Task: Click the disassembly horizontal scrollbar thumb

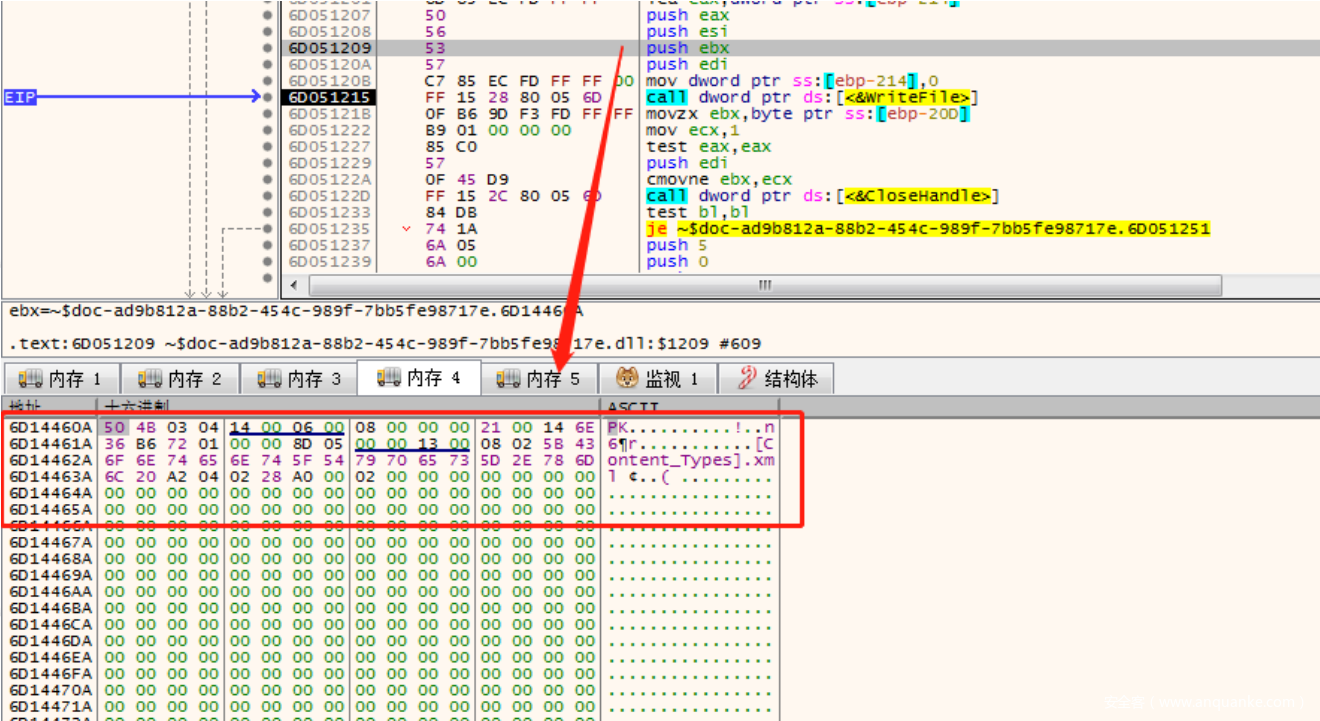Action: click(x=764, y=286)
